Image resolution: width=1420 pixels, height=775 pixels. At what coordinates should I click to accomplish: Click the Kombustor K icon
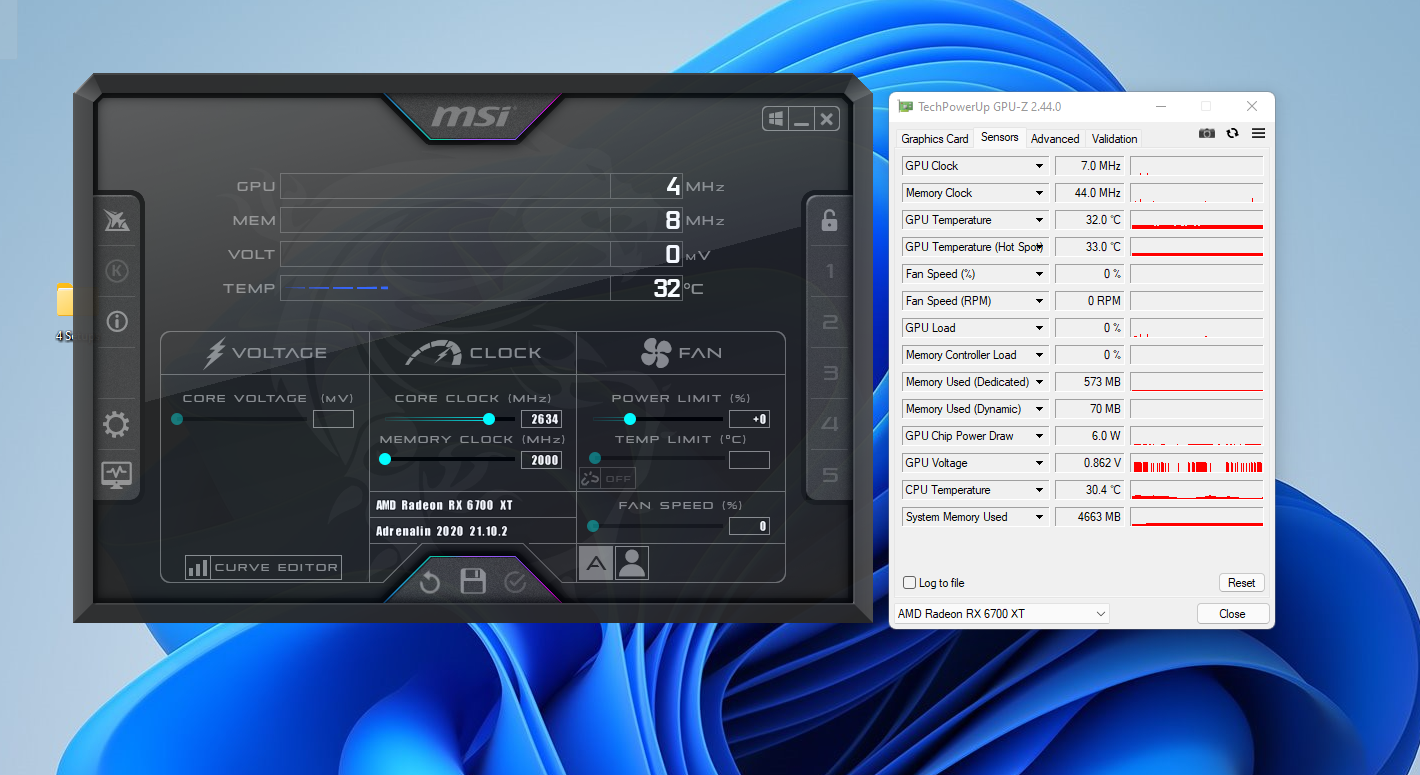coord(117,271)
